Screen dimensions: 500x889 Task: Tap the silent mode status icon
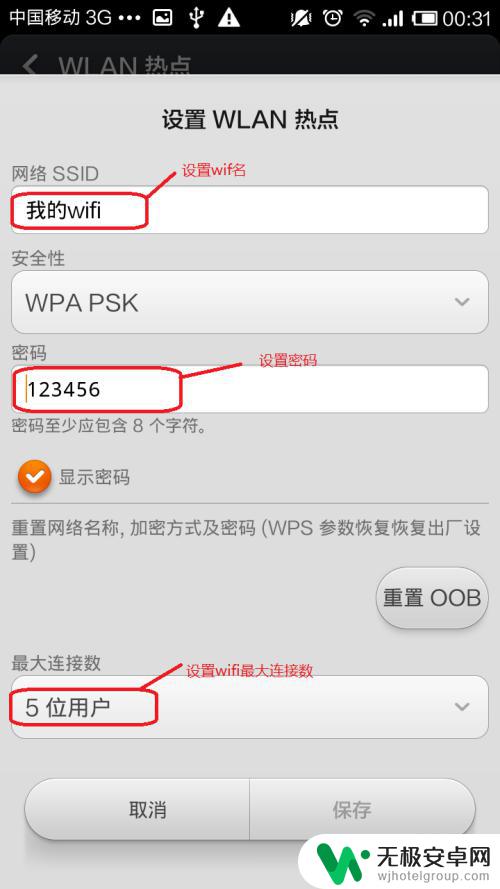[301, 18]
